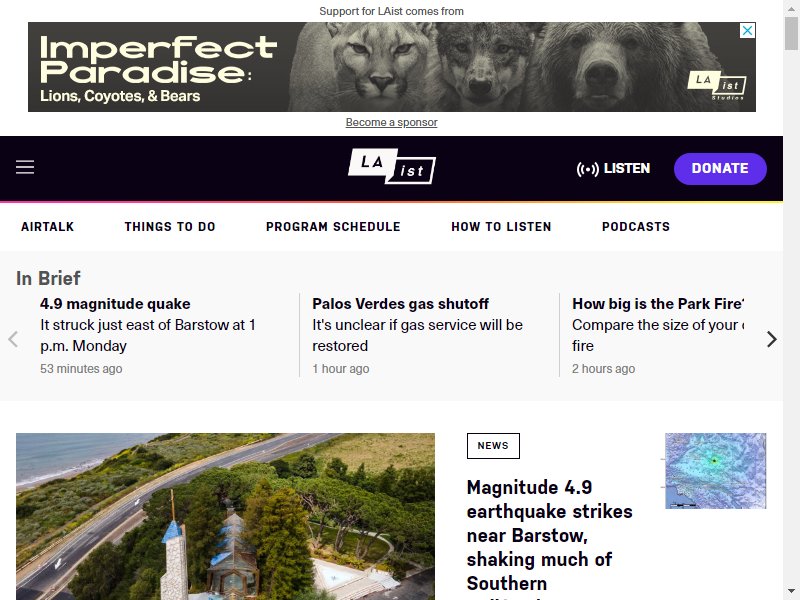800x600 pixels.
Task: Open the aerial chapel photo story
Action: tap(226, 516)
